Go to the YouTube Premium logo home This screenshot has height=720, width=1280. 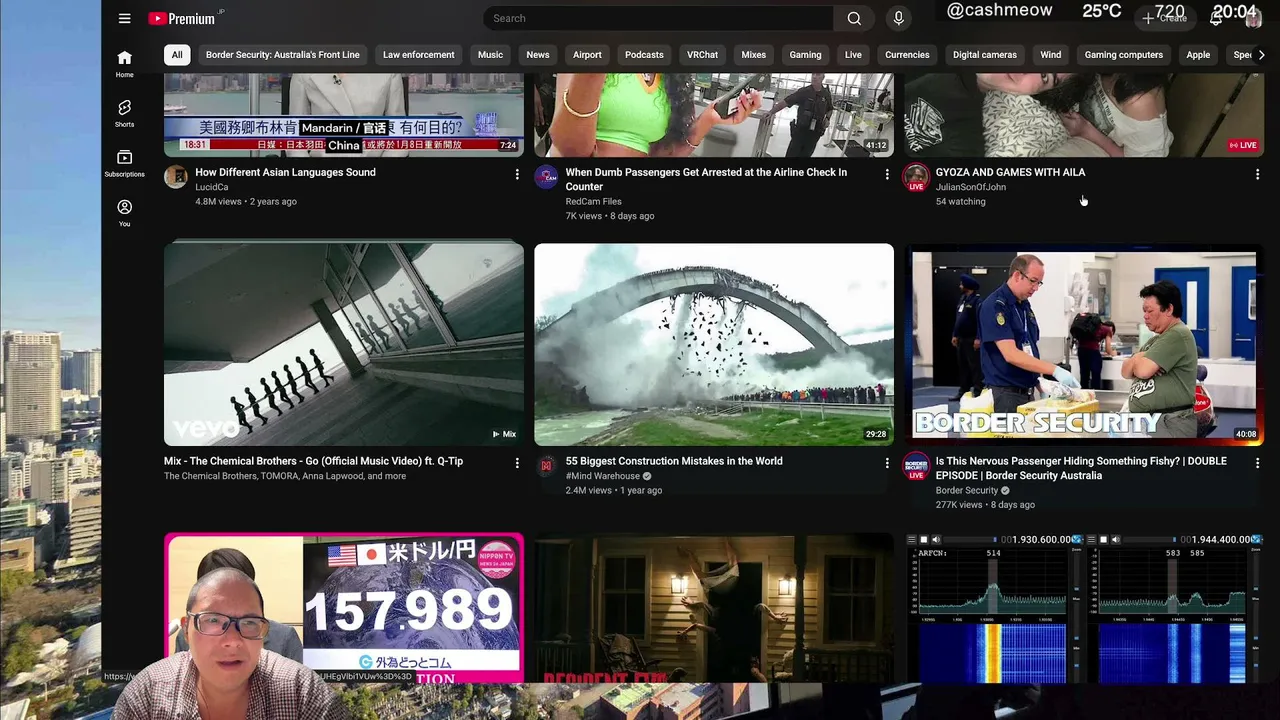coord(182,18)
